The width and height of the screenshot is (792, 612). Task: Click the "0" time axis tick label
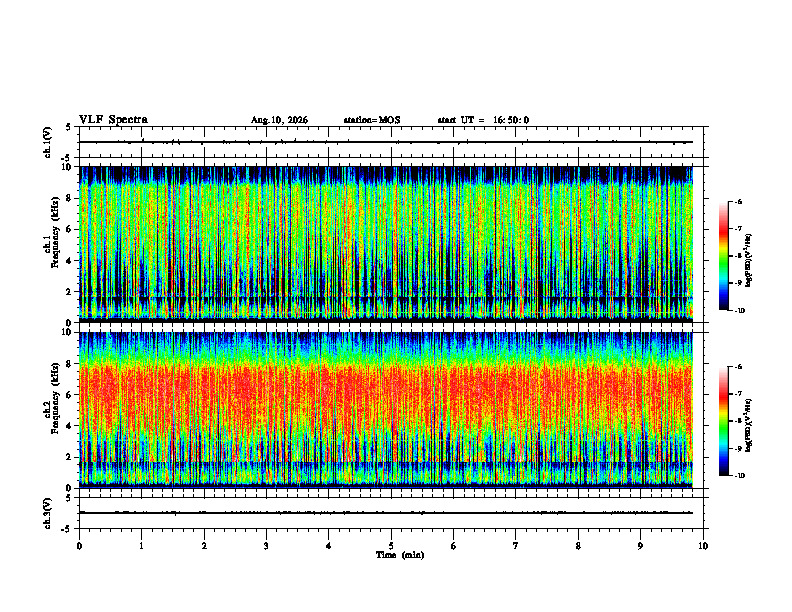(x=79, y=546)
